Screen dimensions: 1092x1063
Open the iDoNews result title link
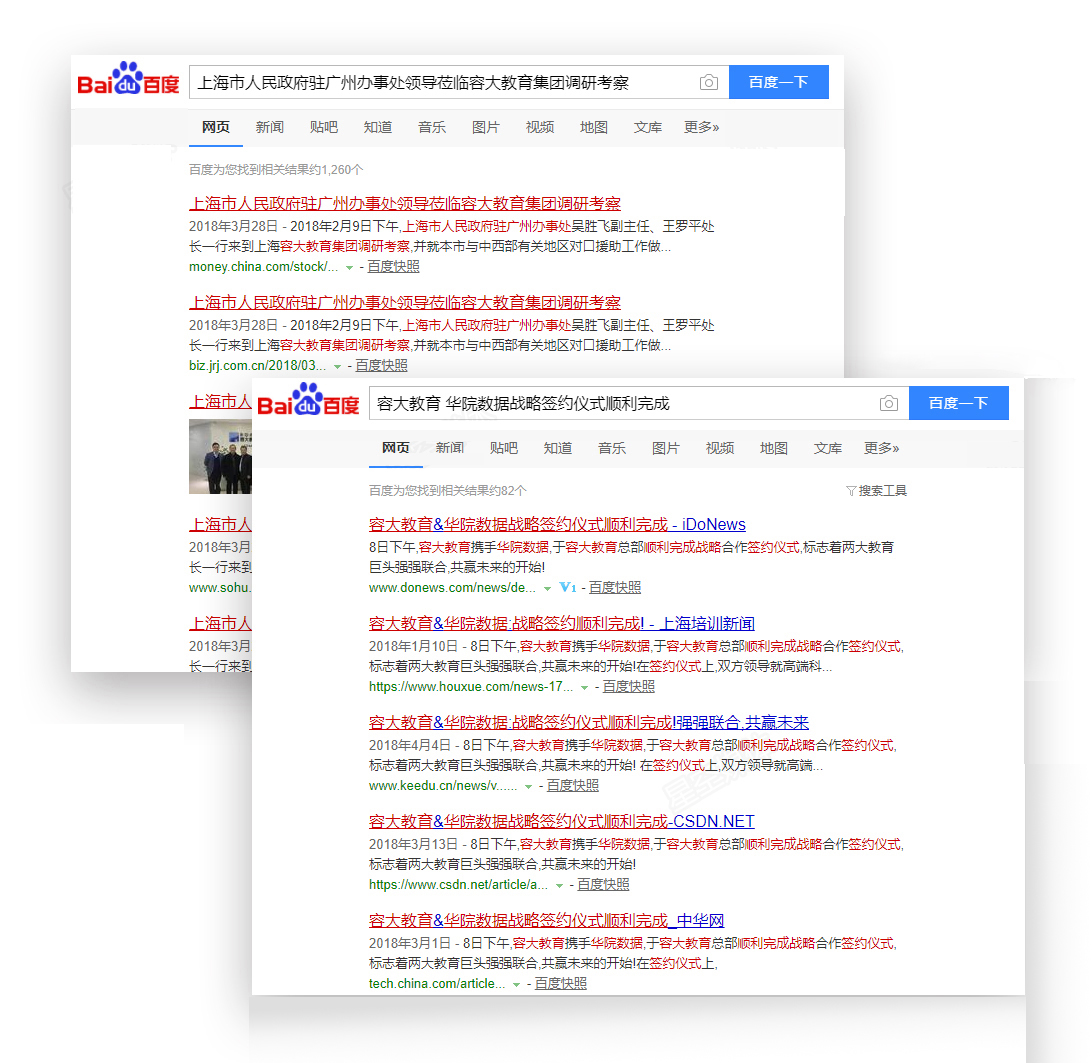tap(557, 525)
